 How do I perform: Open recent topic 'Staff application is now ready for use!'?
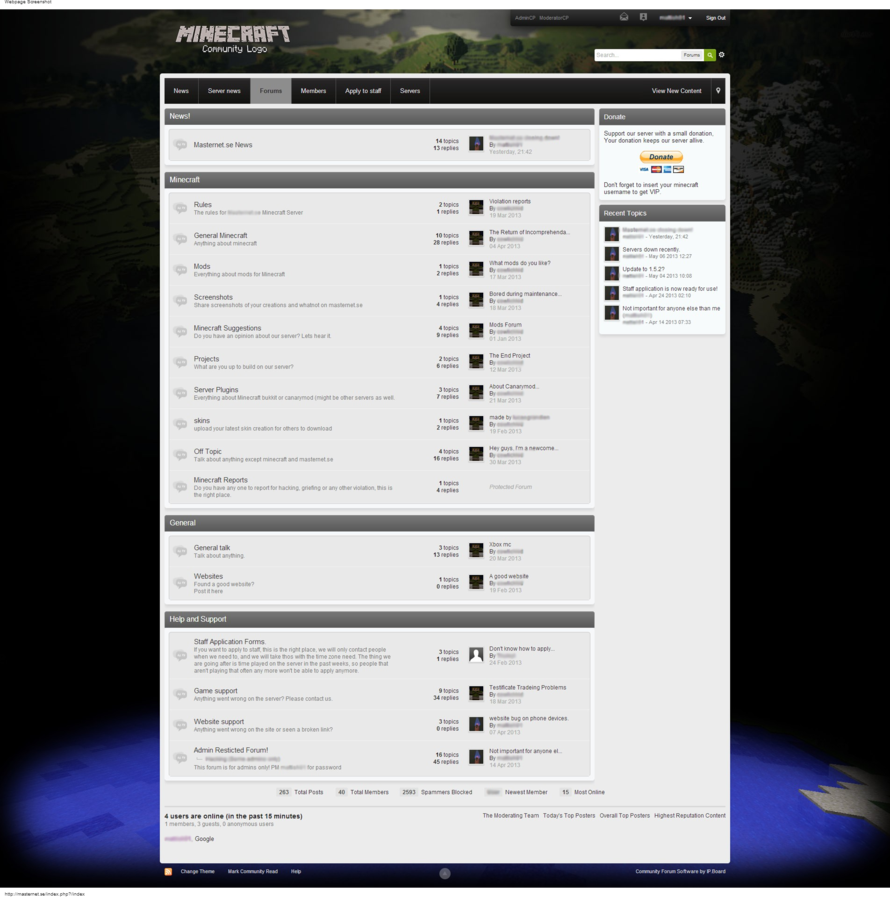670,289
